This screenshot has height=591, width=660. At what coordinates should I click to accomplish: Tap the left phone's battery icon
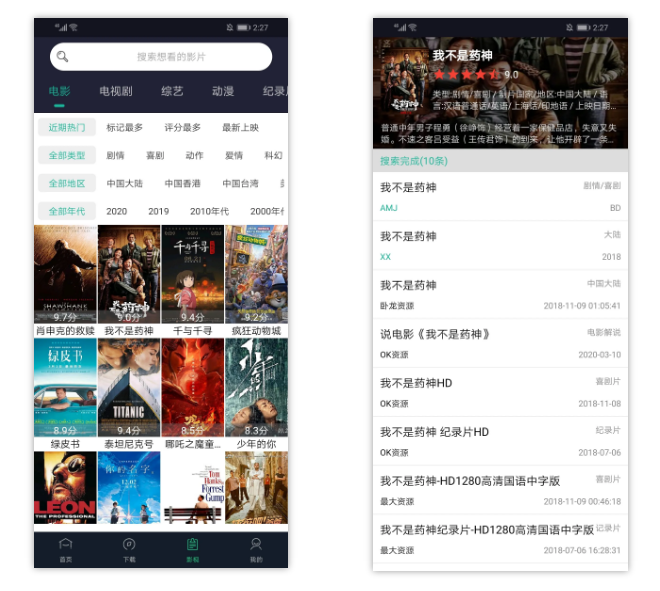(243, 27)
